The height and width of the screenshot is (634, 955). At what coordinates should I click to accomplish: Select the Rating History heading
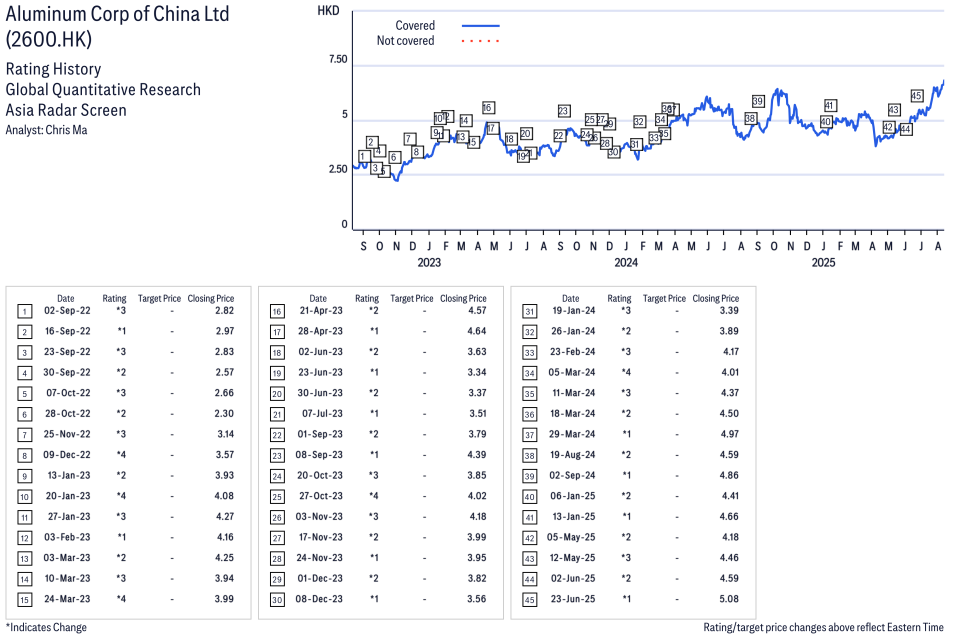[54, 69]
